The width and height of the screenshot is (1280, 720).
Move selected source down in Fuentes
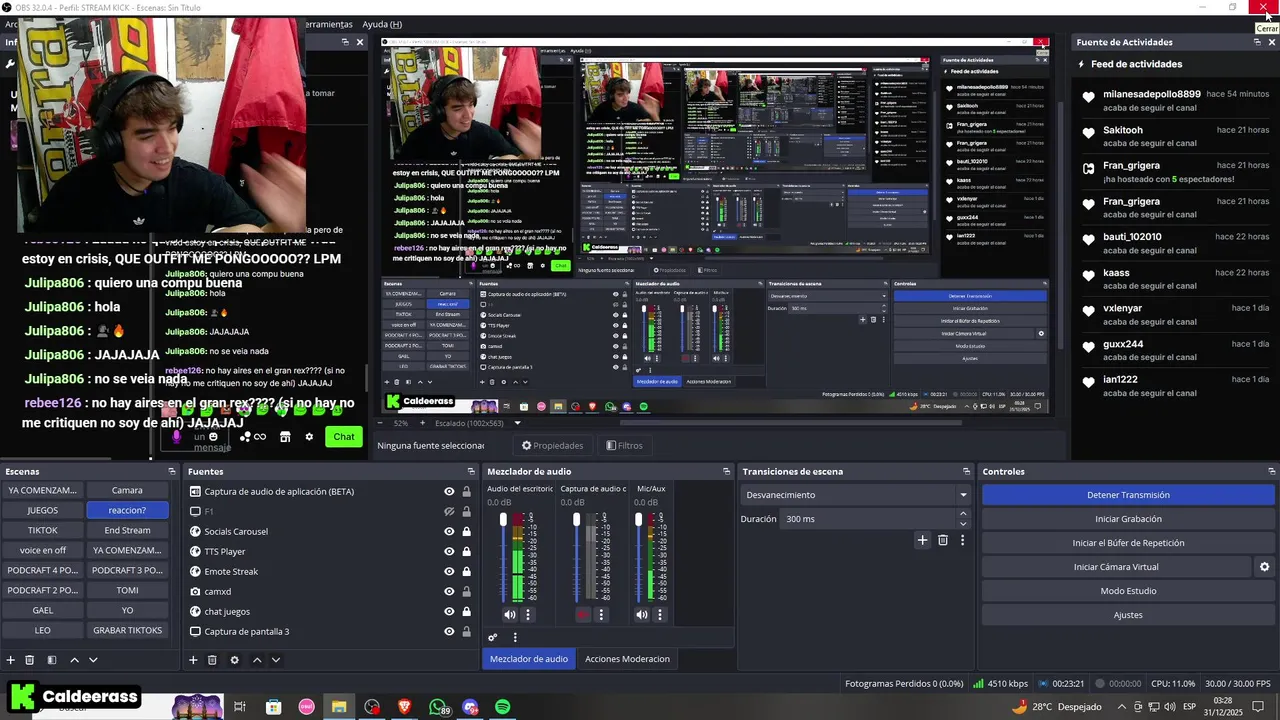coord(276,660)
